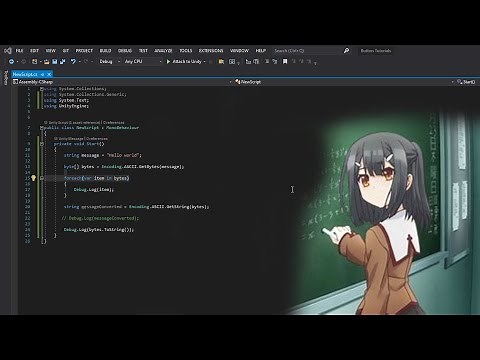Click the Save All toolbar icon
The image size is (480, 360).
click(x=62, y=62)
